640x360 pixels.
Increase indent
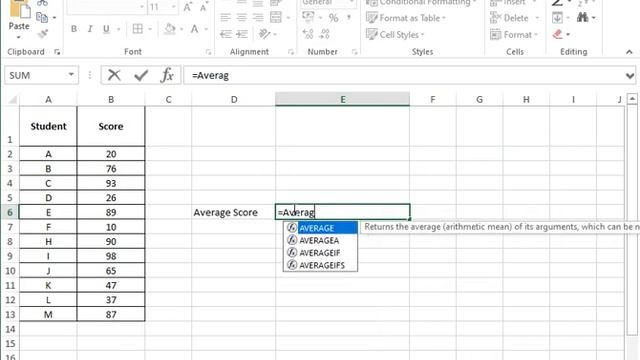click(242, 34)
